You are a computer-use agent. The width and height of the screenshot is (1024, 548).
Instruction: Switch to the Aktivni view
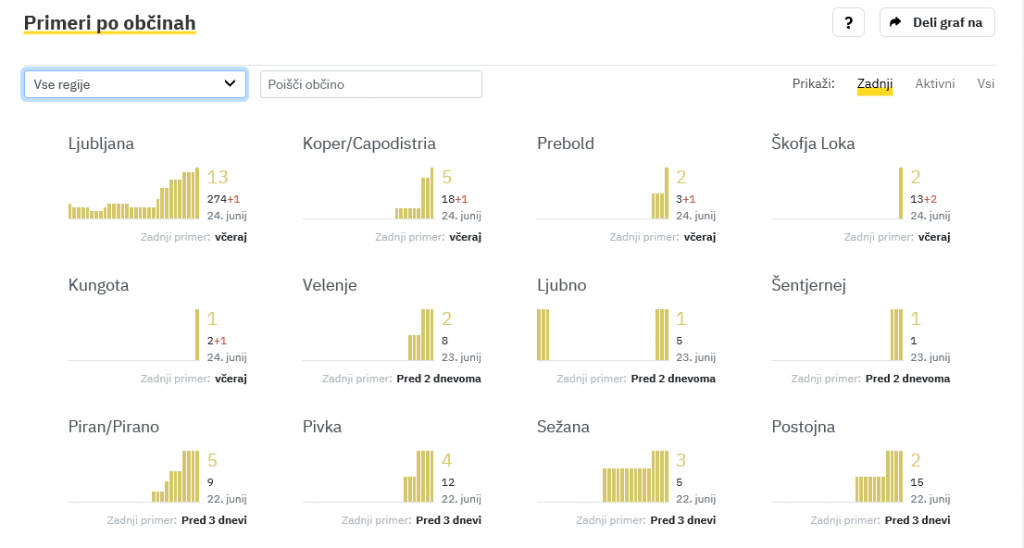pyautogui.click(x=935, y=84)
